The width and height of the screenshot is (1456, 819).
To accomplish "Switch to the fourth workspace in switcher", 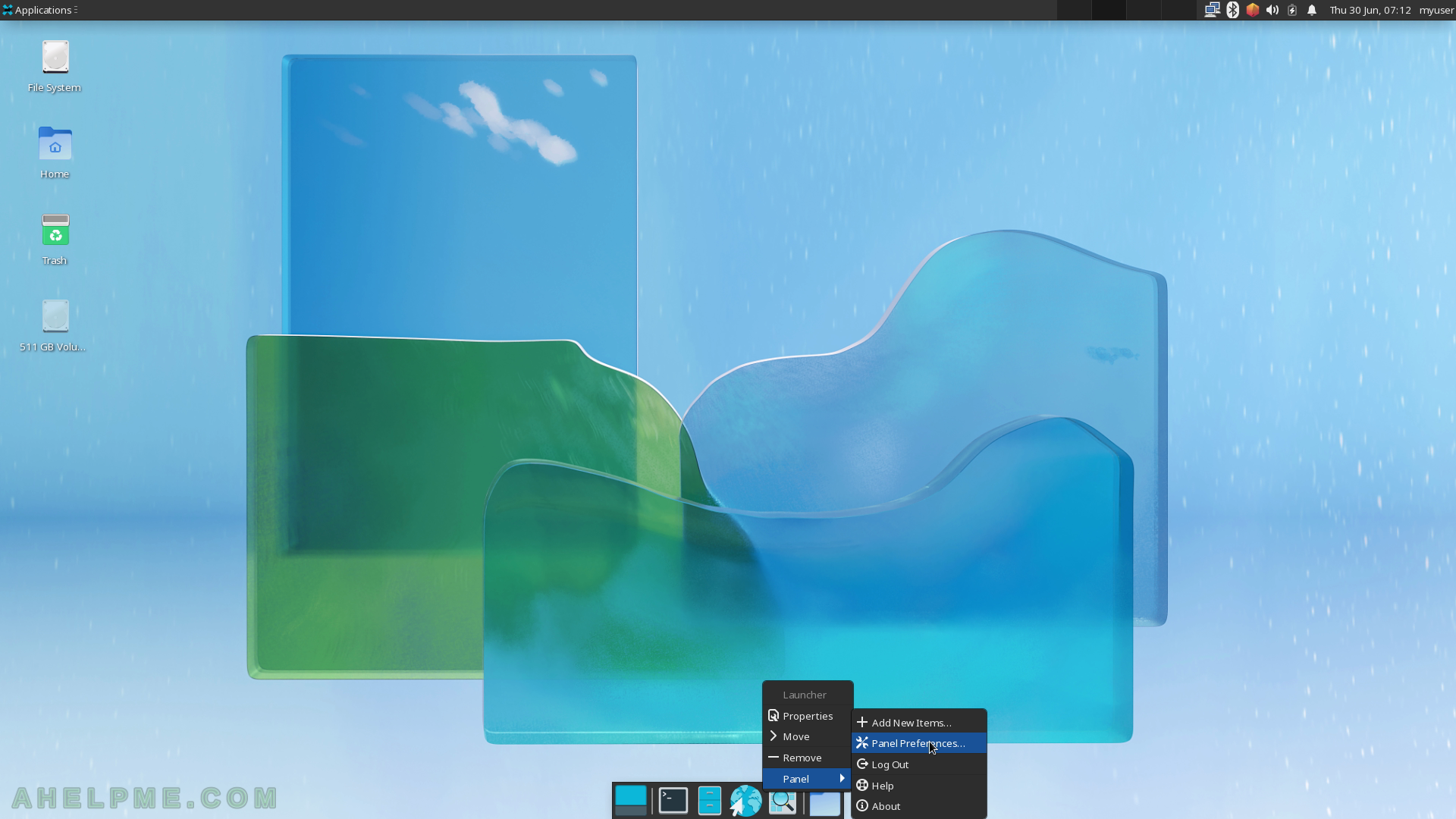I will coord(1178,10).
